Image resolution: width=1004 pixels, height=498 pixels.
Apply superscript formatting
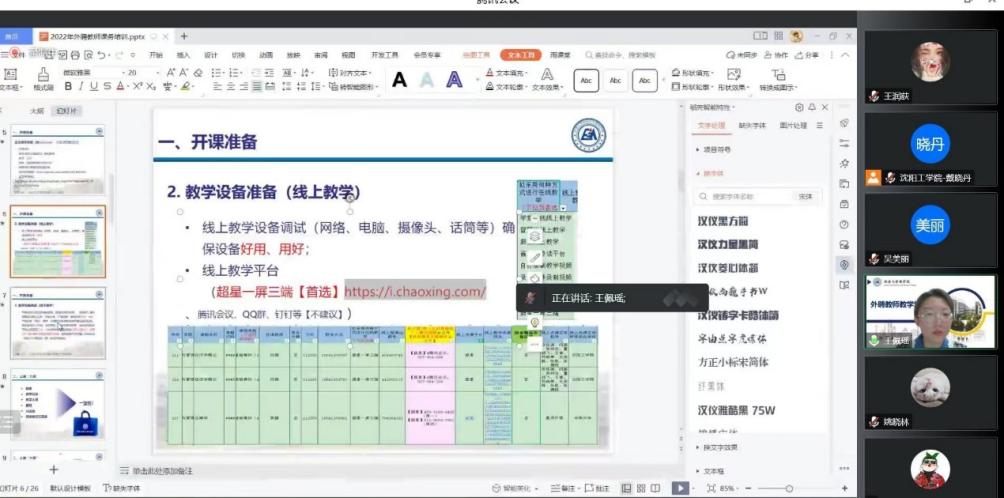[x=137, y=86]
